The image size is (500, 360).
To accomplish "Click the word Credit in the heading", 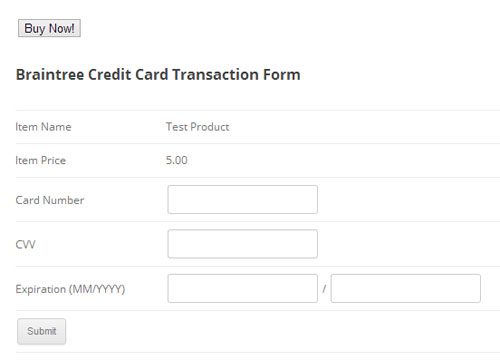I will pyautogui.click(x=110, y=75).
